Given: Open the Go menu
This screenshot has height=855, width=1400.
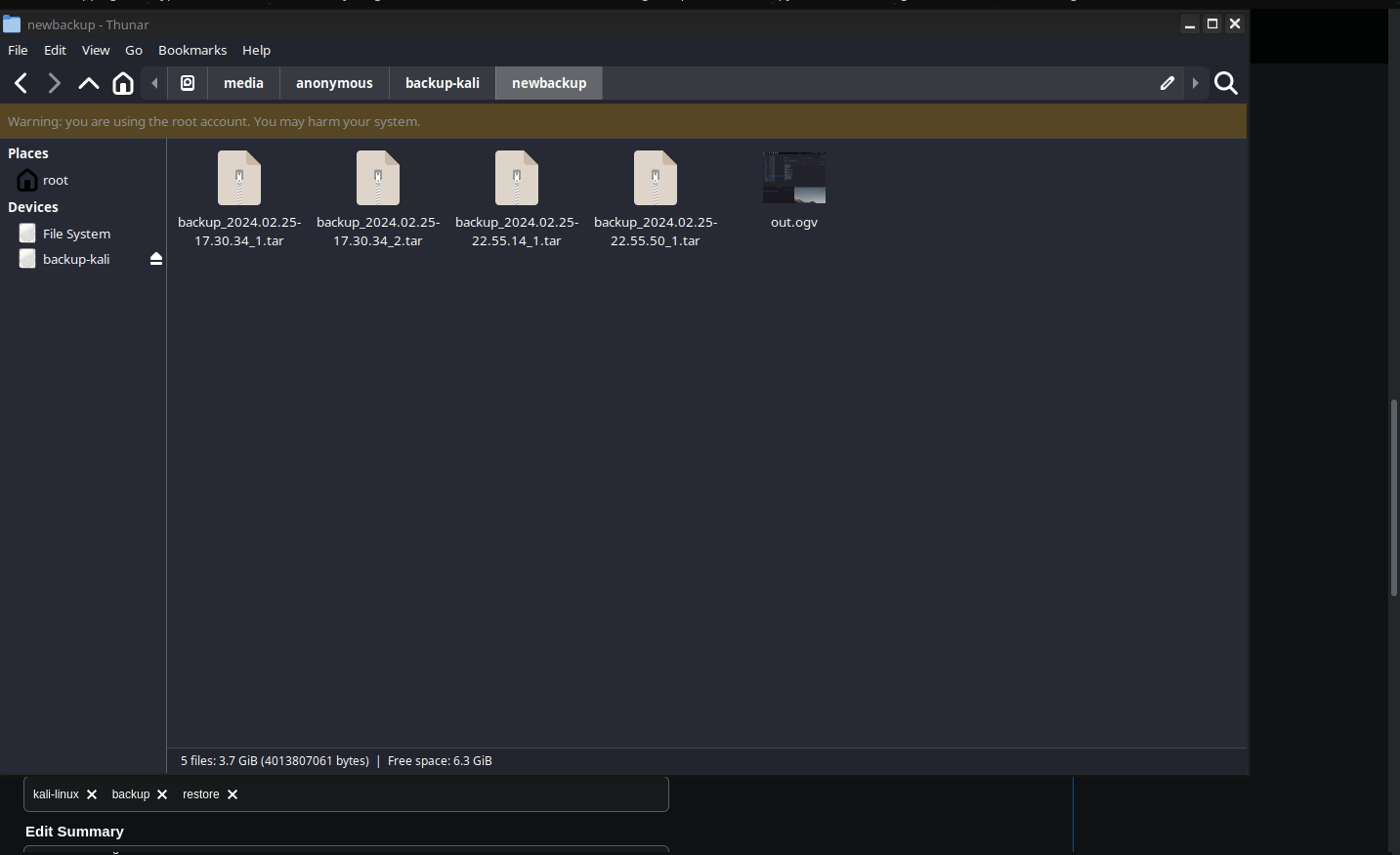Looking at the screenshot, I should pos(134,50).
